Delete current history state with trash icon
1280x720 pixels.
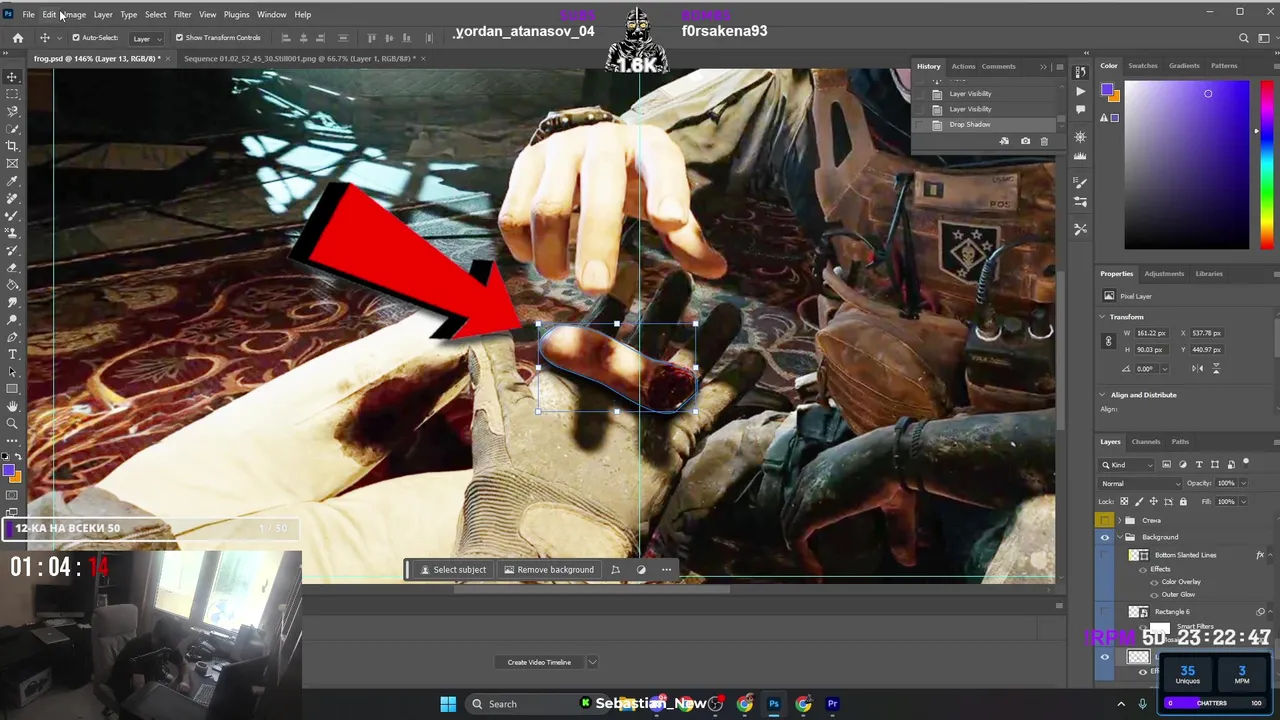tap(1044, 141)
